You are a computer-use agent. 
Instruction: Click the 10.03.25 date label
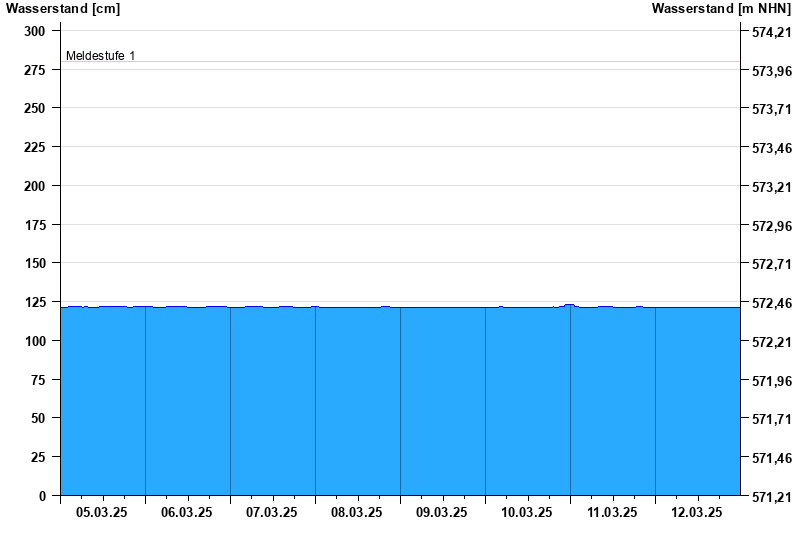coord(527,512)
